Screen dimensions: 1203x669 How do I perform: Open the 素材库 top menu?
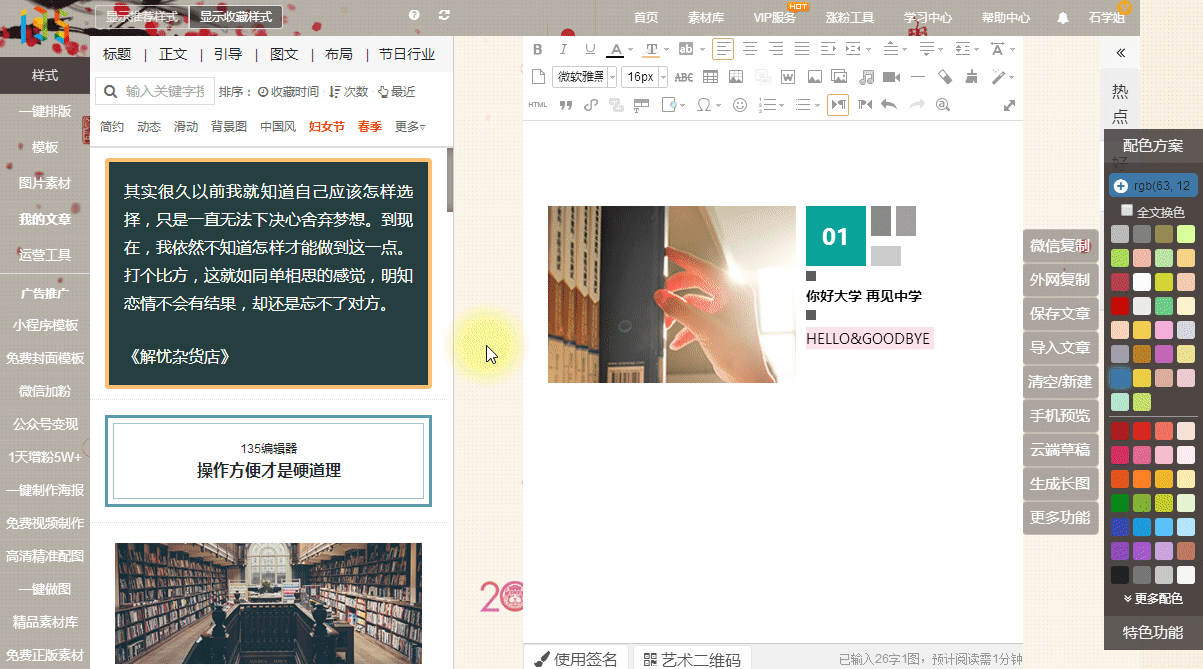click(705, 18)
